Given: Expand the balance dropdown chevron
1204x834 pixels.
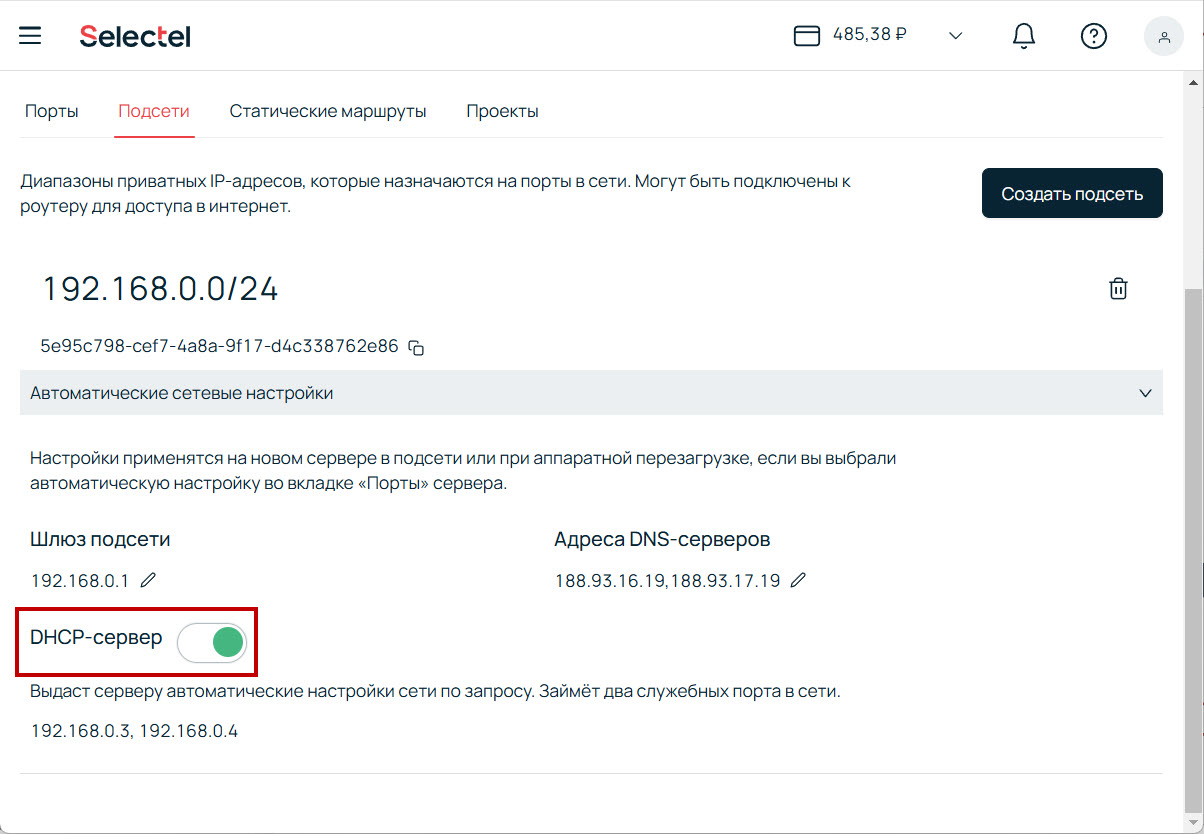Looking at the screenshot, I should pos(955,36).
